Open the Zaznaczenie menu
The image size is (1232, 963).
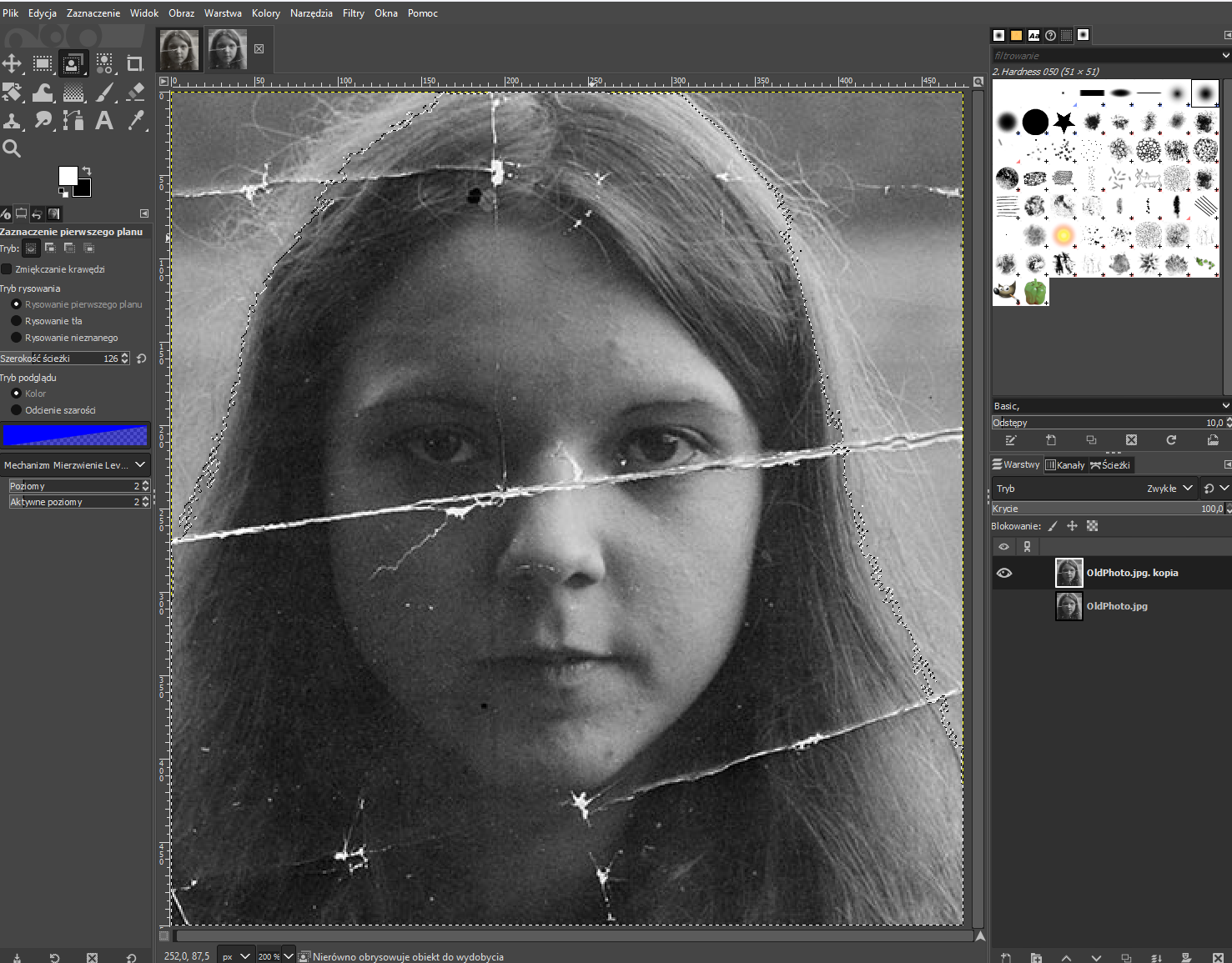tap(93, 13)
